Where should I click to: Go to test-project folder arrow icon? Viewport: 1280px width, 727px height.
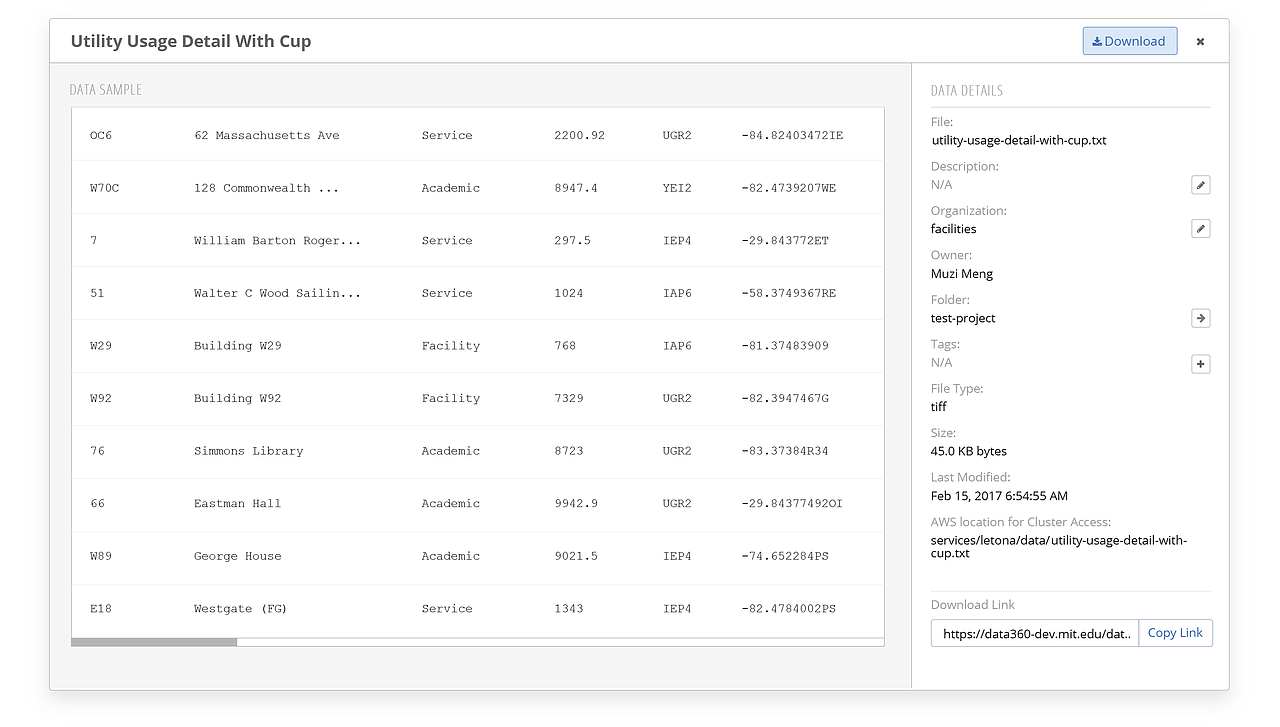pos(1201,318)
